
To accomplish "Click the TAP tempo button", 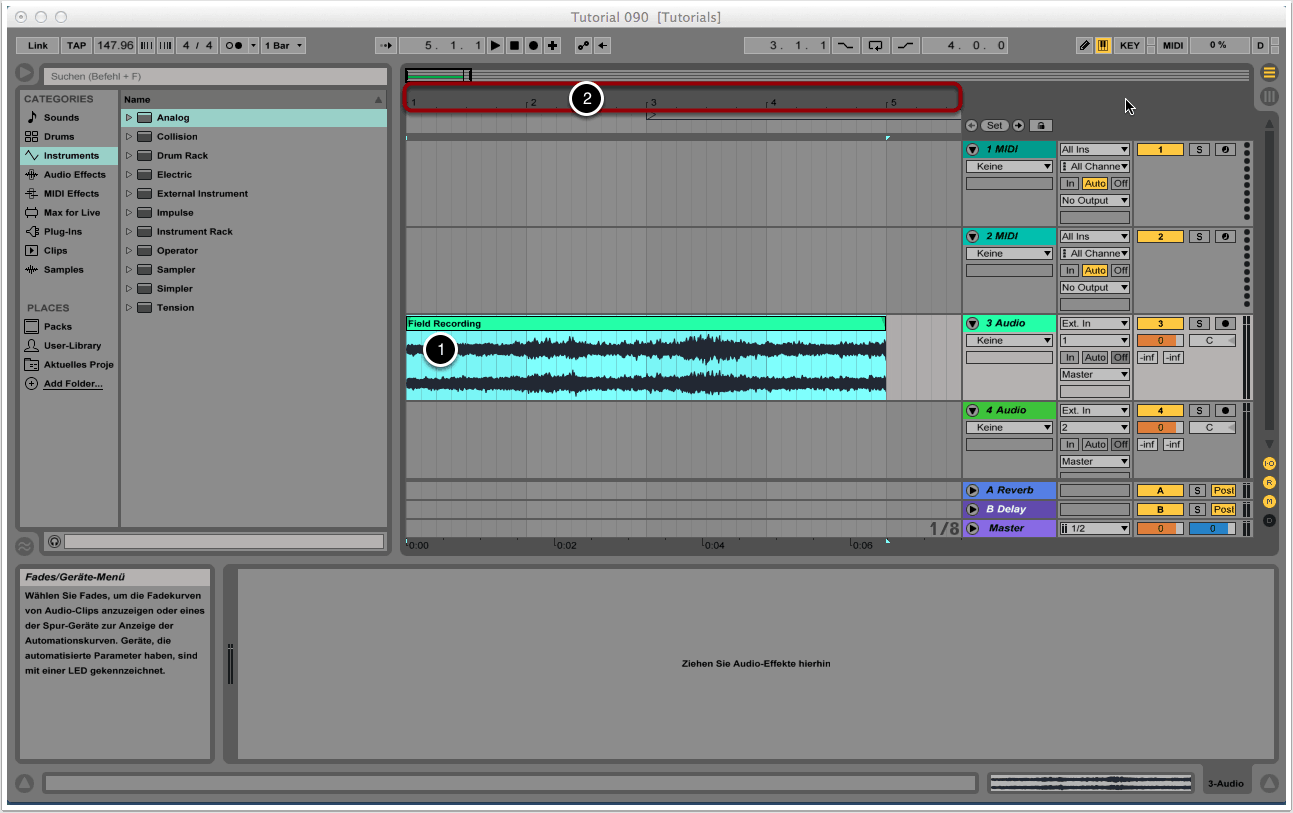I will (x=76, y=46).
